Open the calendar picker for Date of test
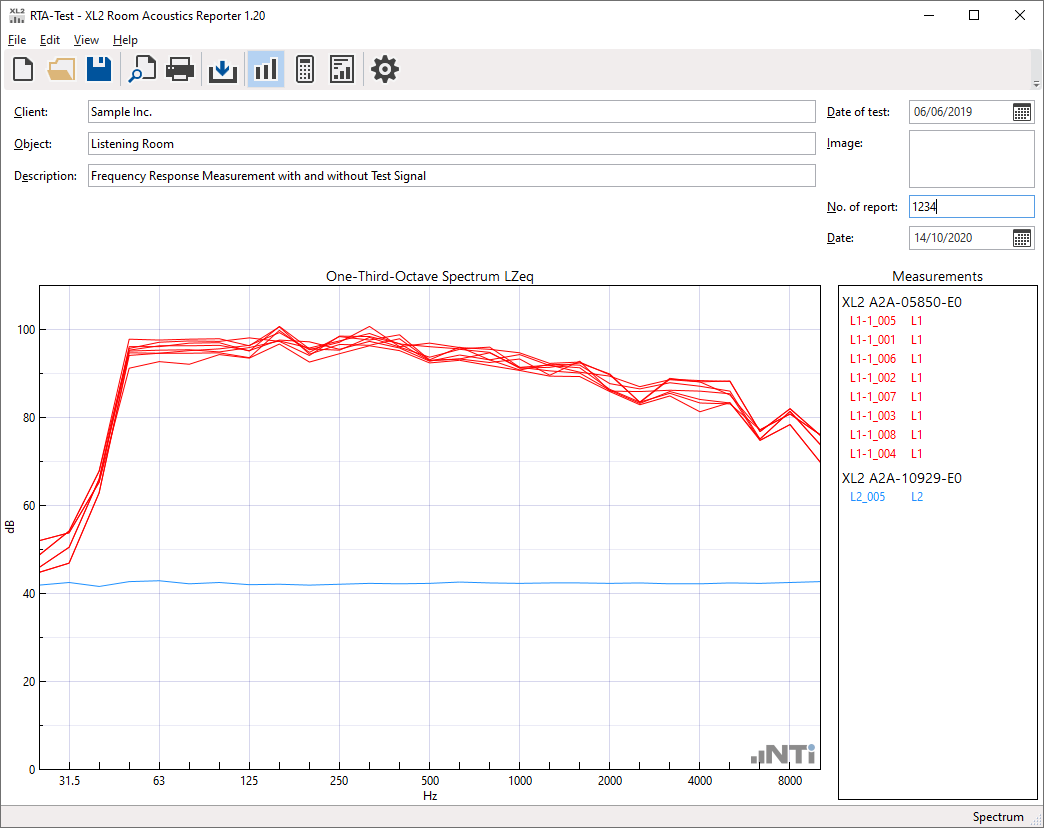 (x=1022, y=112)
